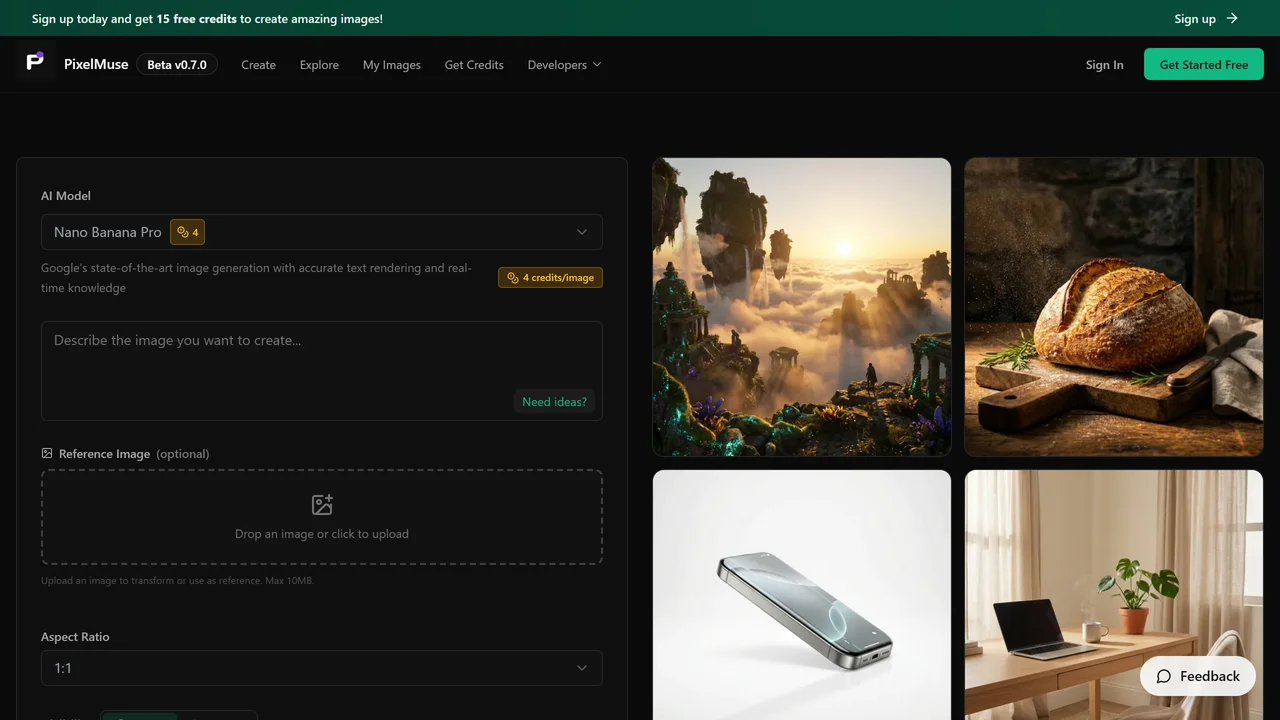Open the tilted smartphone image

click(802, 595)
